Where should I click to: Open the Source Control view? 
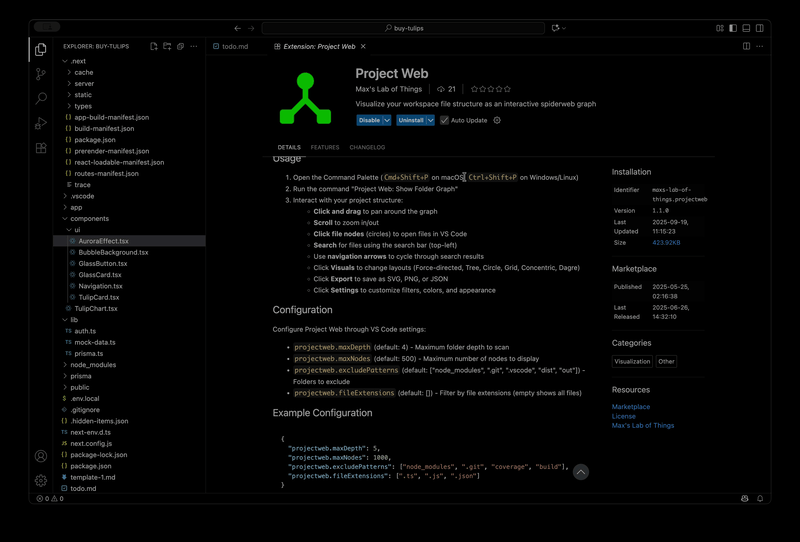[41, 74]
